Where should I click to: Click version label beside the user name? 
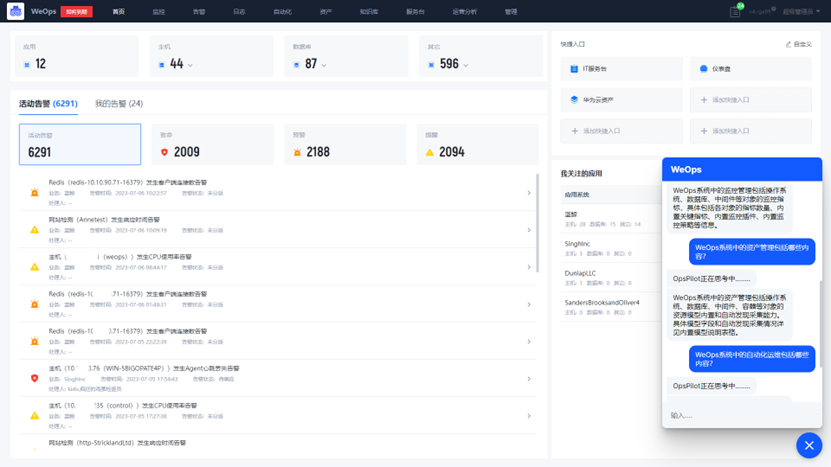pyautogui.click(x=761, y=12)
